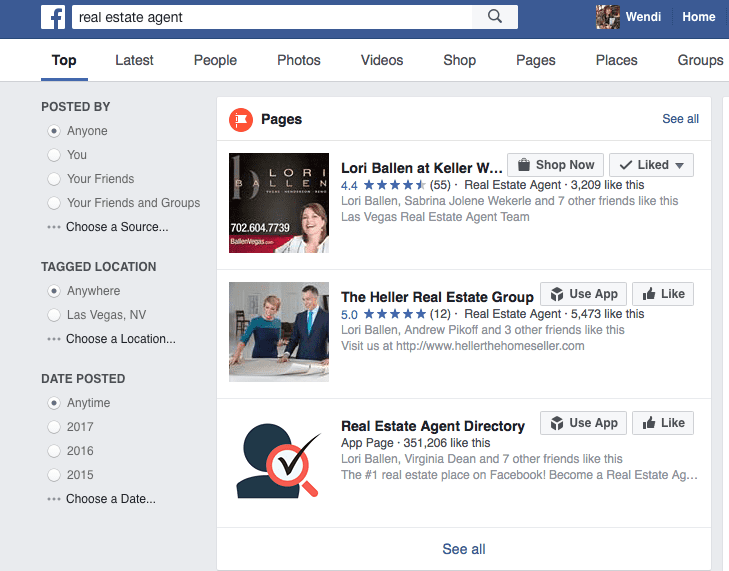Screen dimensions: 729x571
Task: Open Wendi profile name link
Action: pyautogui.click(x=643, y=17)
